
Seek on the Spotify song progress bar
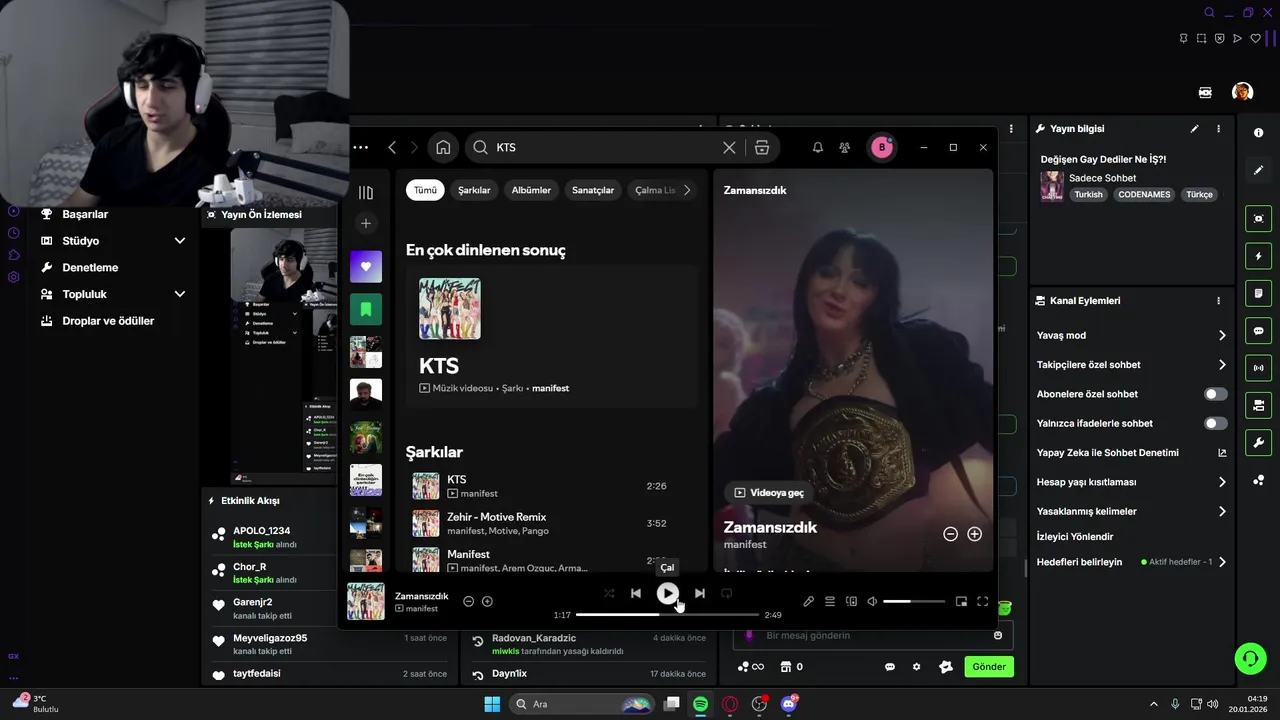[x=667, y=615]
